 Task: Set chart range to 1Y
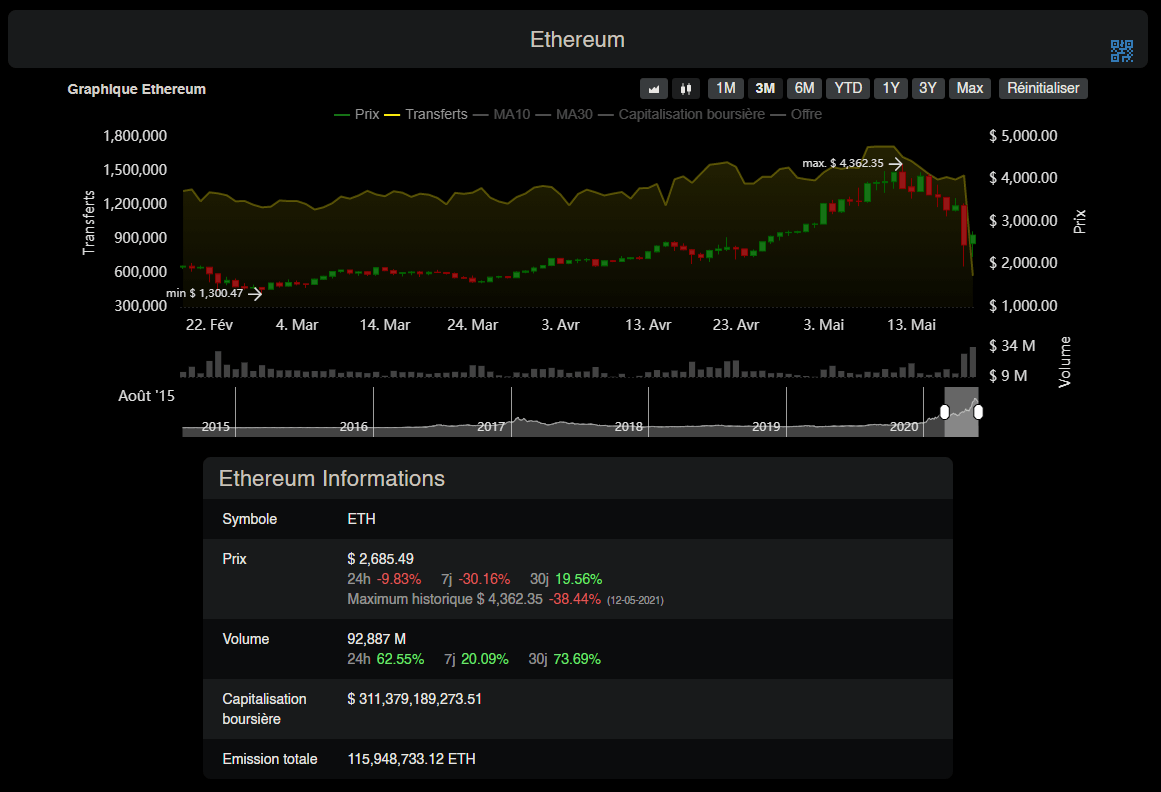pos(890,88)
